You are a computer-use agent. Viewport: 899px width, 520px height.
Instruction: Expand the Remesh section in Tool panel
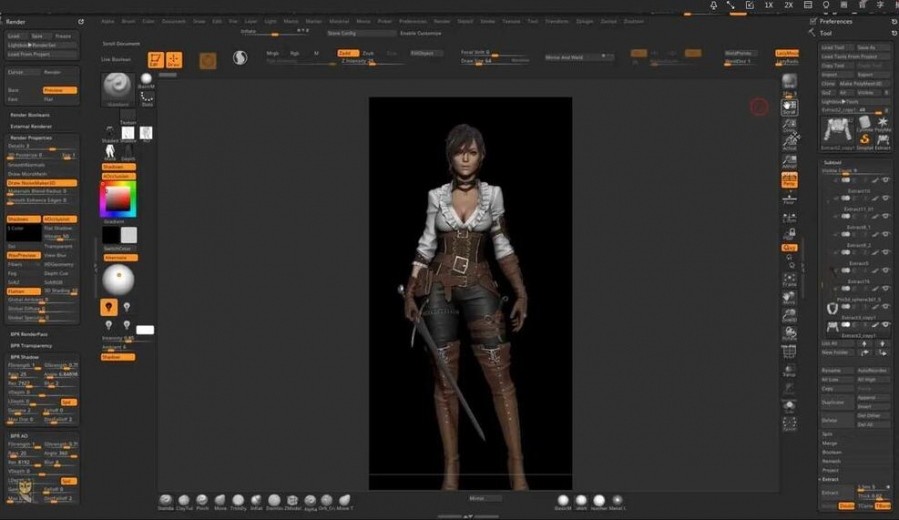click(831, 461)
